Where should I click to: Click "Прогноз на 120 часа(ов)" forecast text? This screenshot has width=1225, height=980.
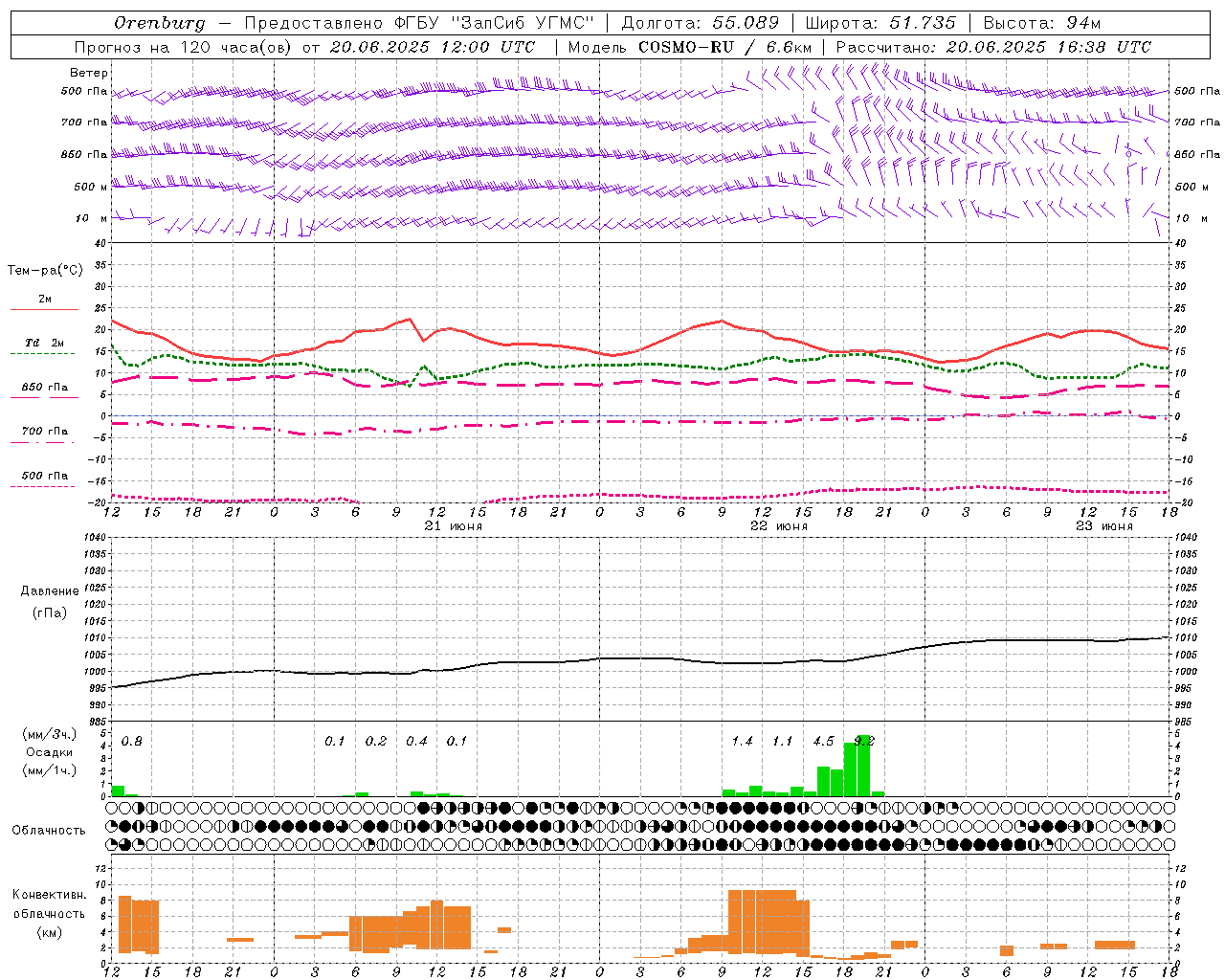[x=185, y=47]
